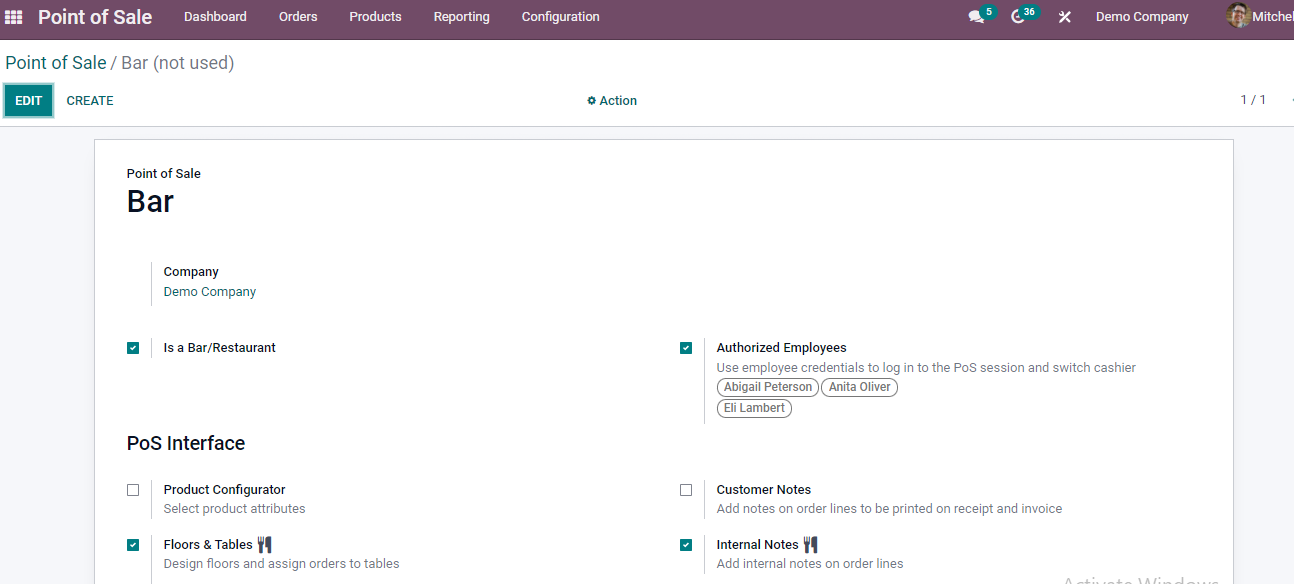Click the Action gear icon
The width and height of the screenshot is (1294, 584).
[592, 101]
